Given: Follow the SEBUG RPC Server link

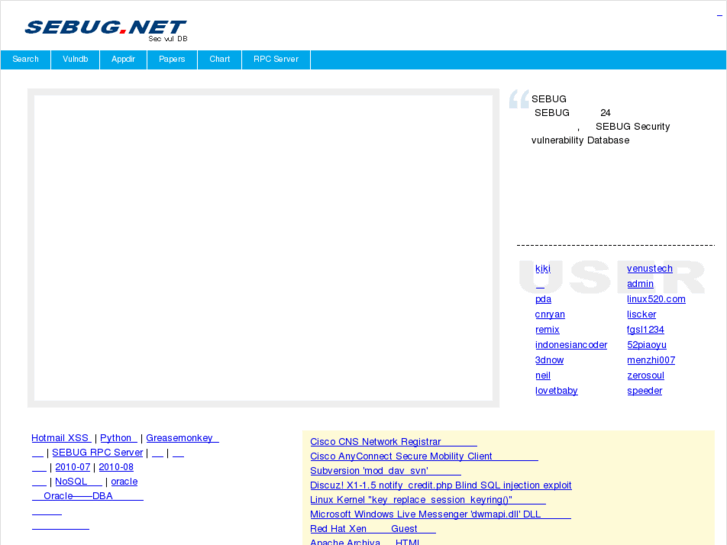Looking at the screenshot, I should click(x=97, y=452).
